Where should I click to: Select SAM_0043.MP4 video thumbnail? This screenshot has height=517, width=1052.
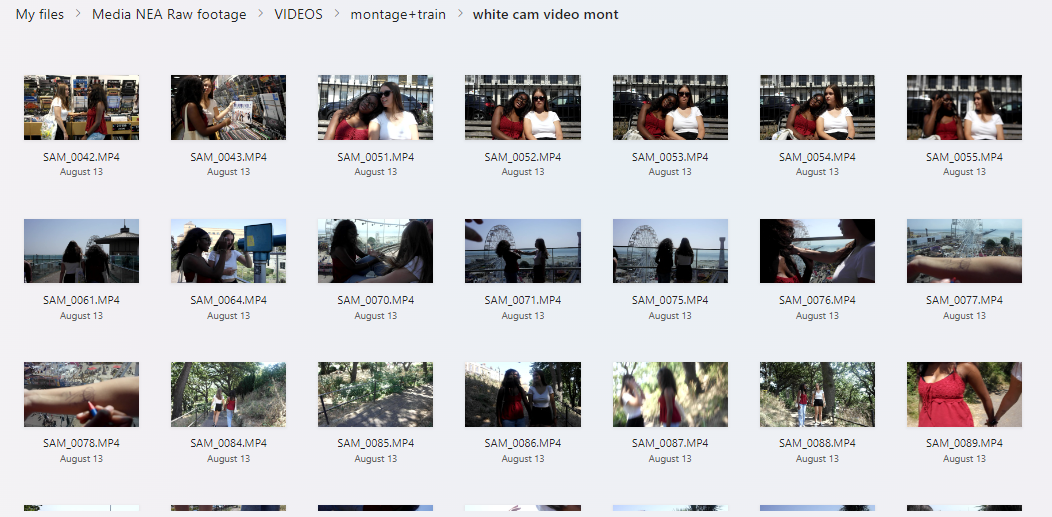[x=228, y=107]
